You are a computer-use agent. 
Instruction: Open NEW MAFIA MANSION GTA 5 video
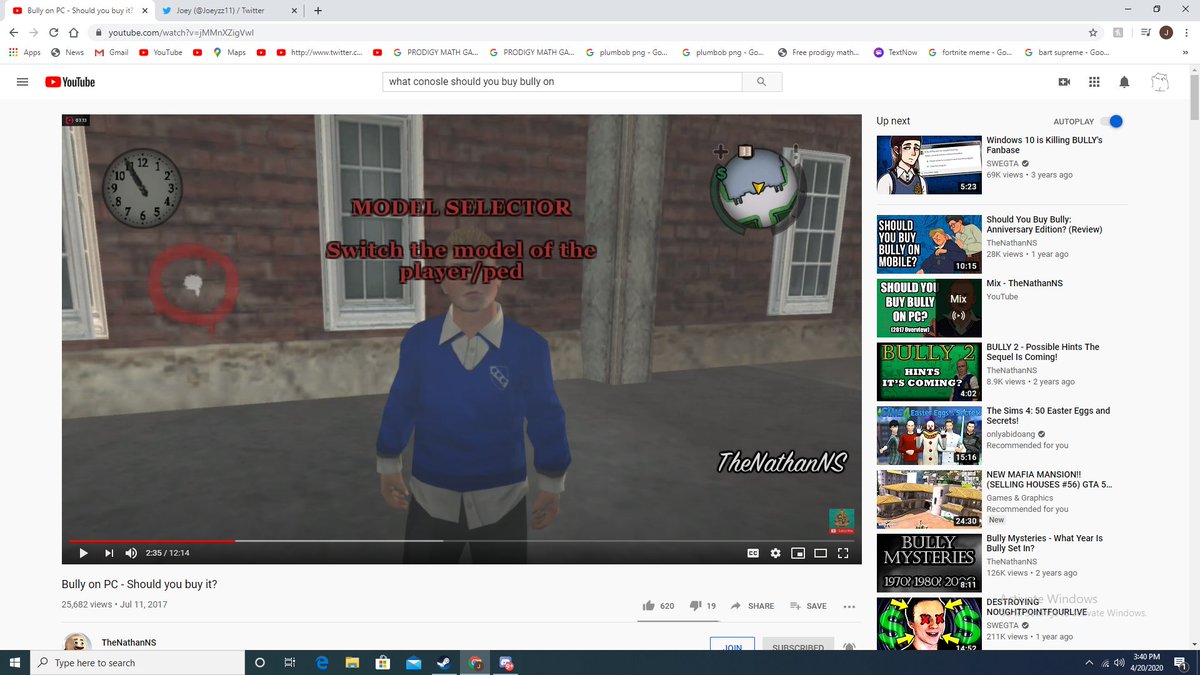click(x=1047, y=479)
